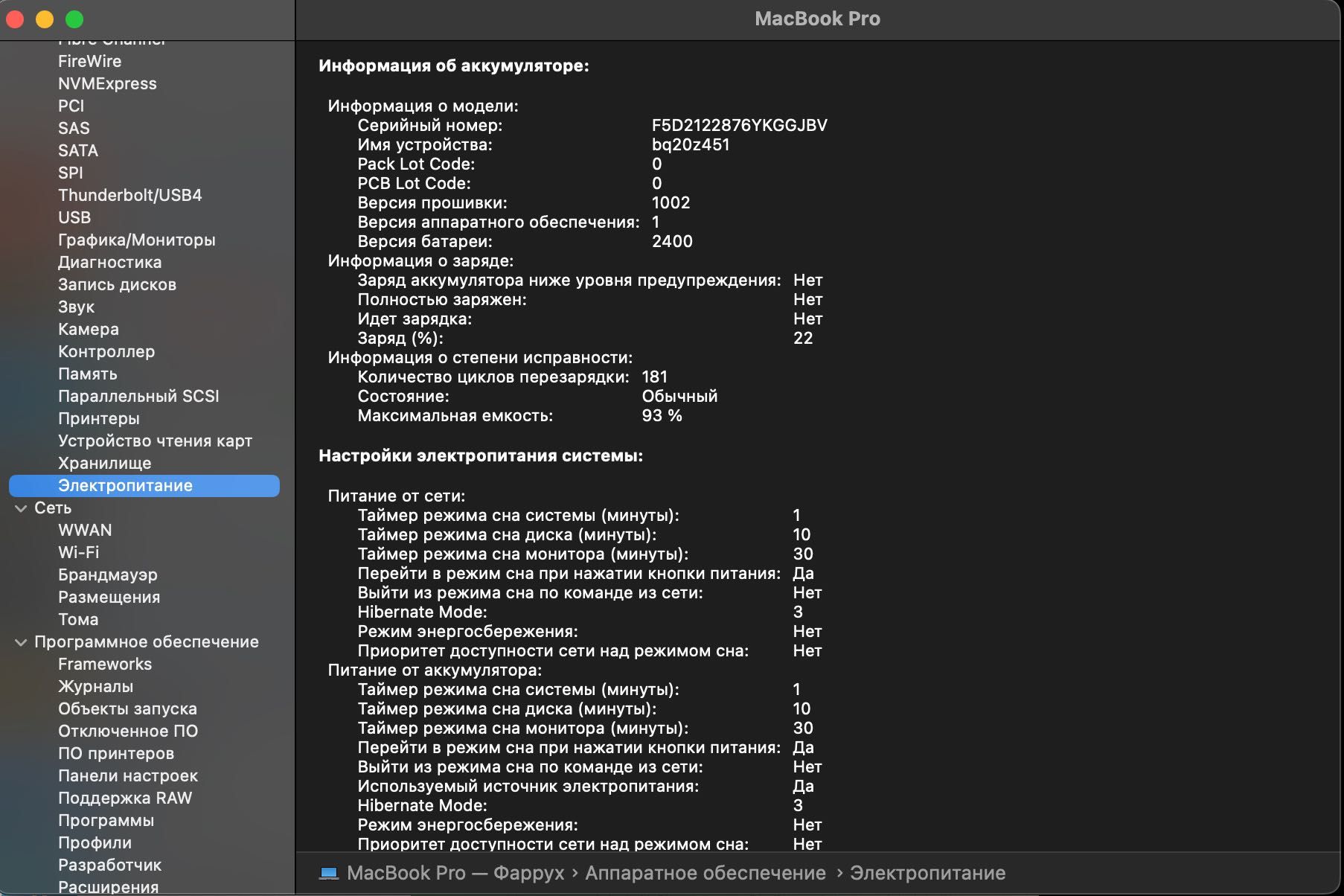This screenshot has height=896, width=1344.
Task: Collapse the Сеть section chevron
Action: [x=21, y=508]
